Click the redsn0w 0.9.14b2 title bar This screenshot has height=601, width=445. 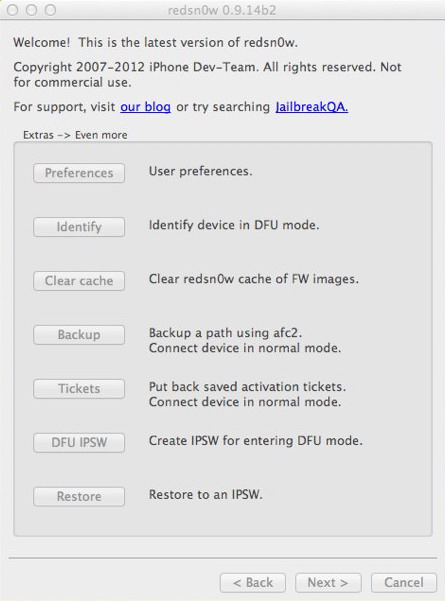(222, 10)
